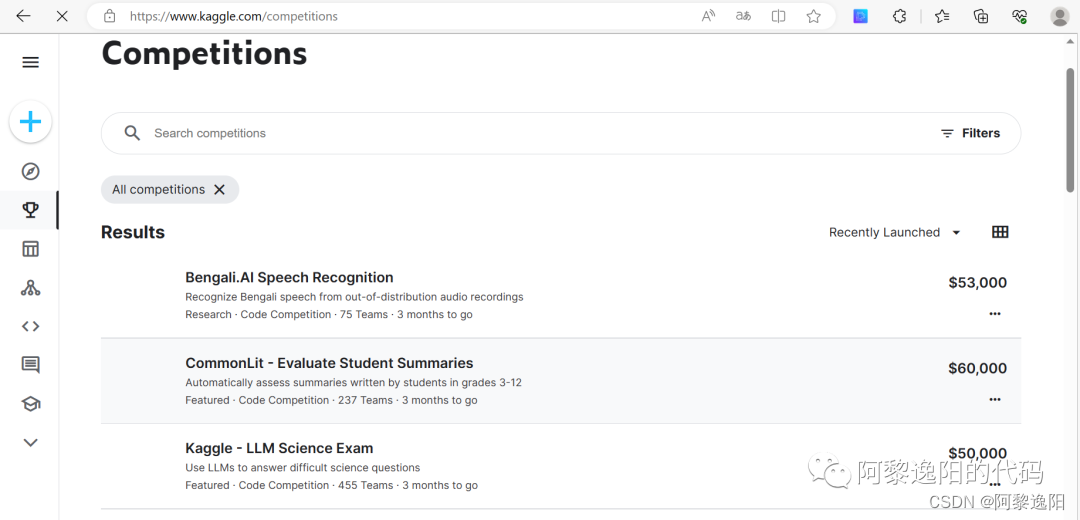The height and width of the screenshot is (520, 1080).
Task: Open the Collections icon
Action: [981, 16]
